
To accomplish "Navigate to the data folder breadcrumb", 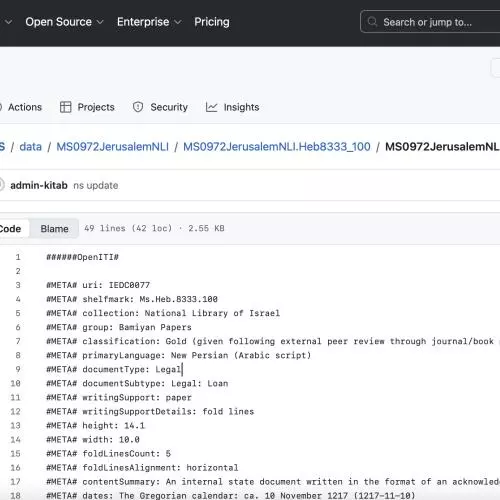I will point(31,146).
